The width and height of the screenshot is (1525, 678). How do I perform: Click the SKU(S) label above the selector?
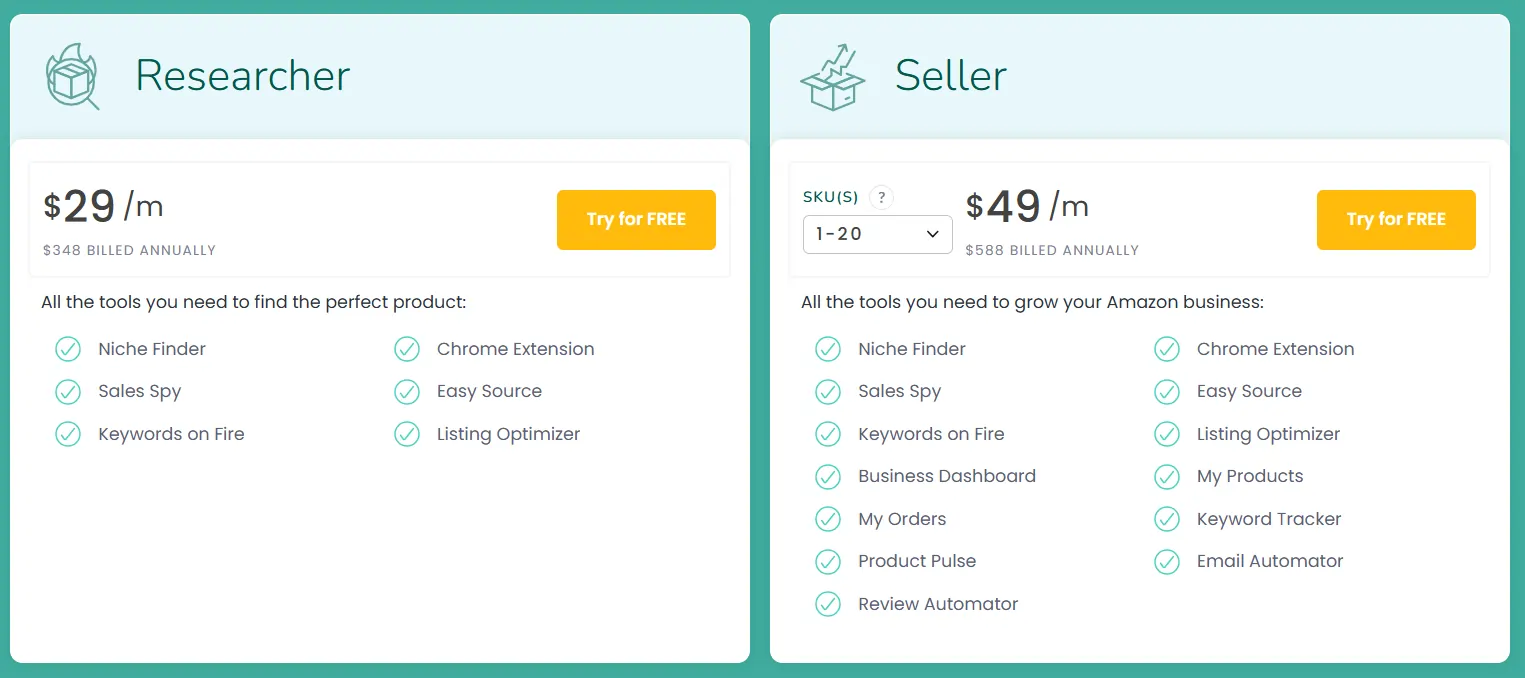tap(830, 197)
